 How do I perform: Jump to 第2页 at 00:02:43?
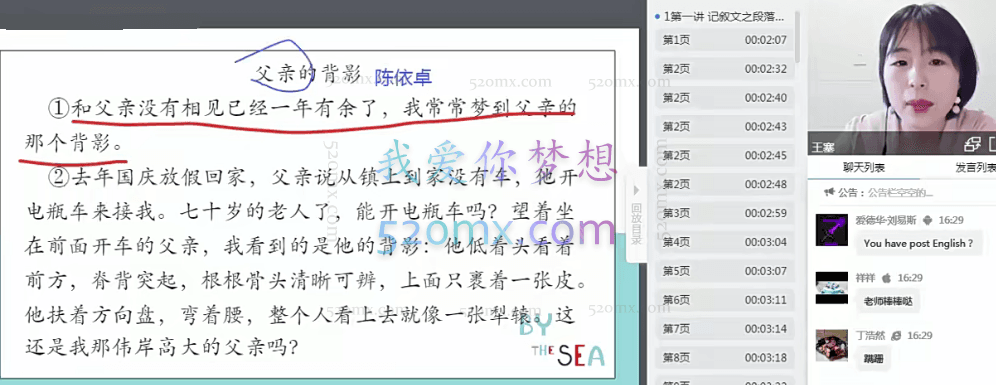point(724,126)
